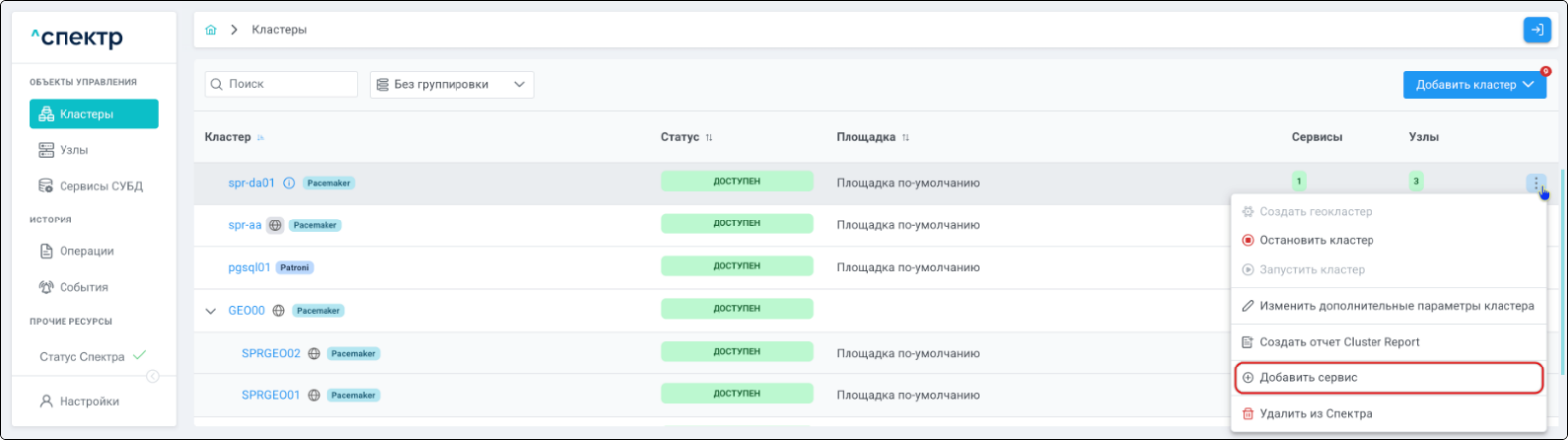1568x440 pixels.
Task: Open the pgsql01 cluster link
Action: click(249, 268)
